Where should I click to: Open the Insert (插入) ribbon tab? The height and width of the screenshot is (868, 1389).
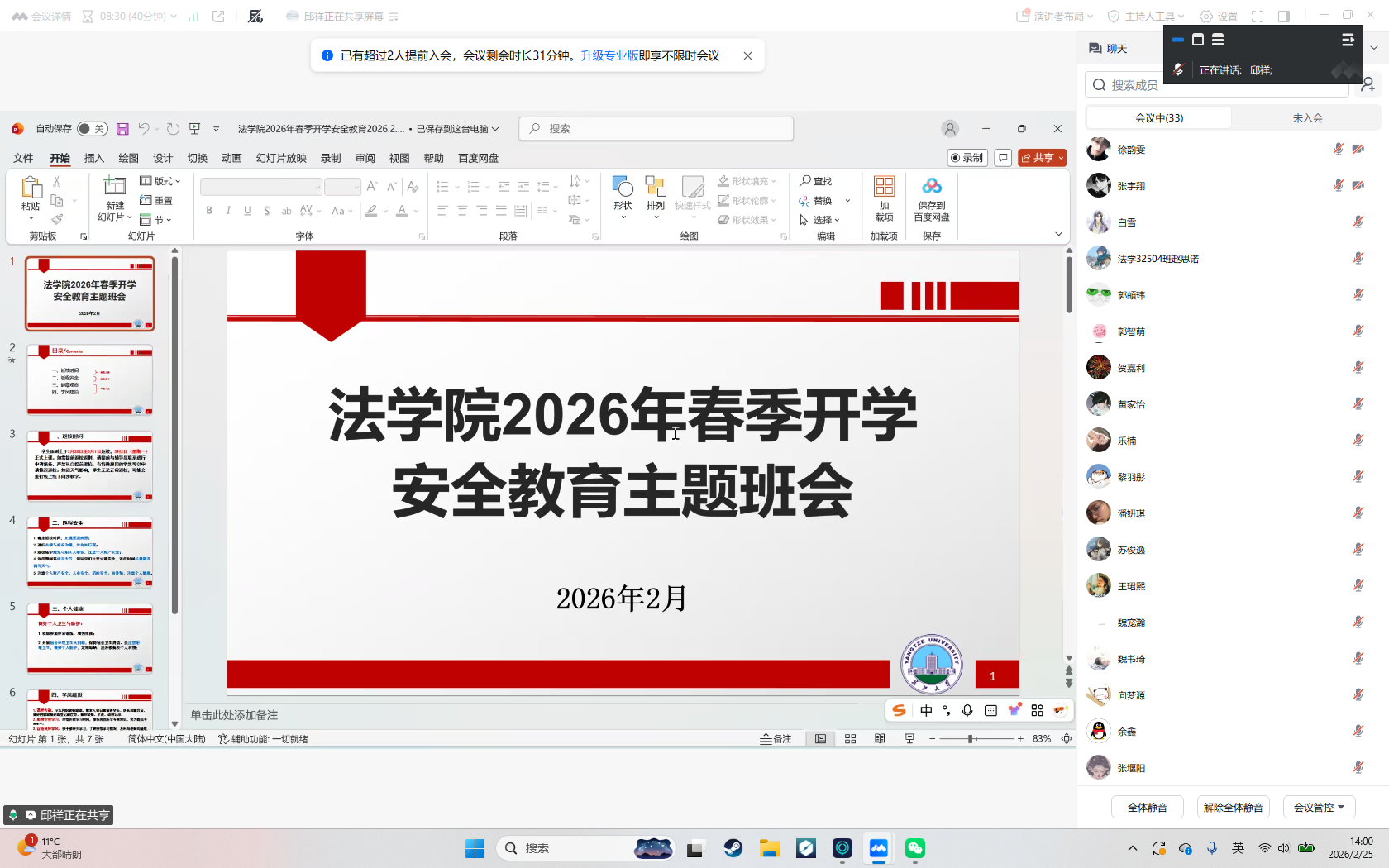[94, 158]
